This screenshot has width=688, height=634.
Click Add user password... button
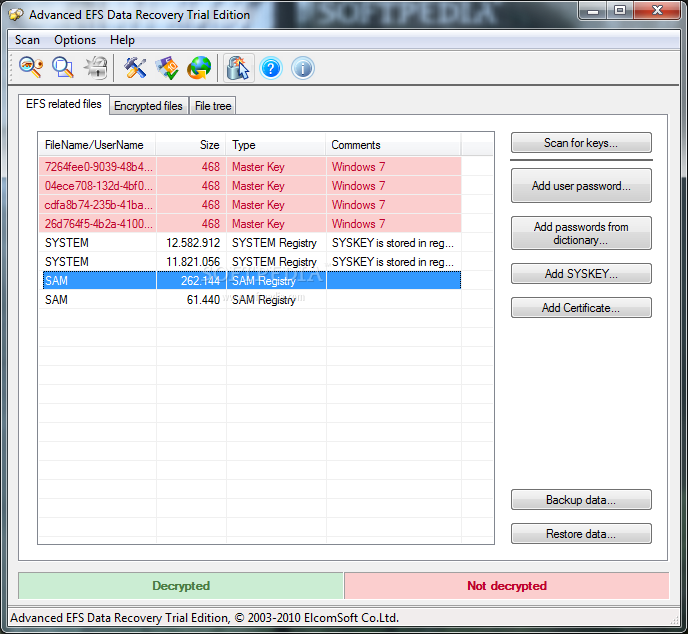581,186
